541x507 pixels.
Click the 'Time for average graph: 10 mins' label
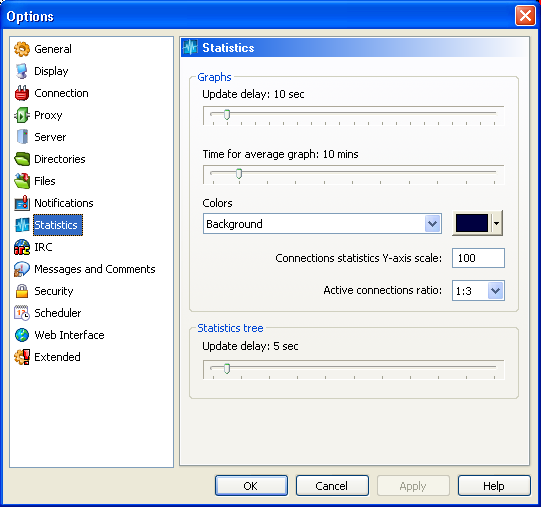280,154
